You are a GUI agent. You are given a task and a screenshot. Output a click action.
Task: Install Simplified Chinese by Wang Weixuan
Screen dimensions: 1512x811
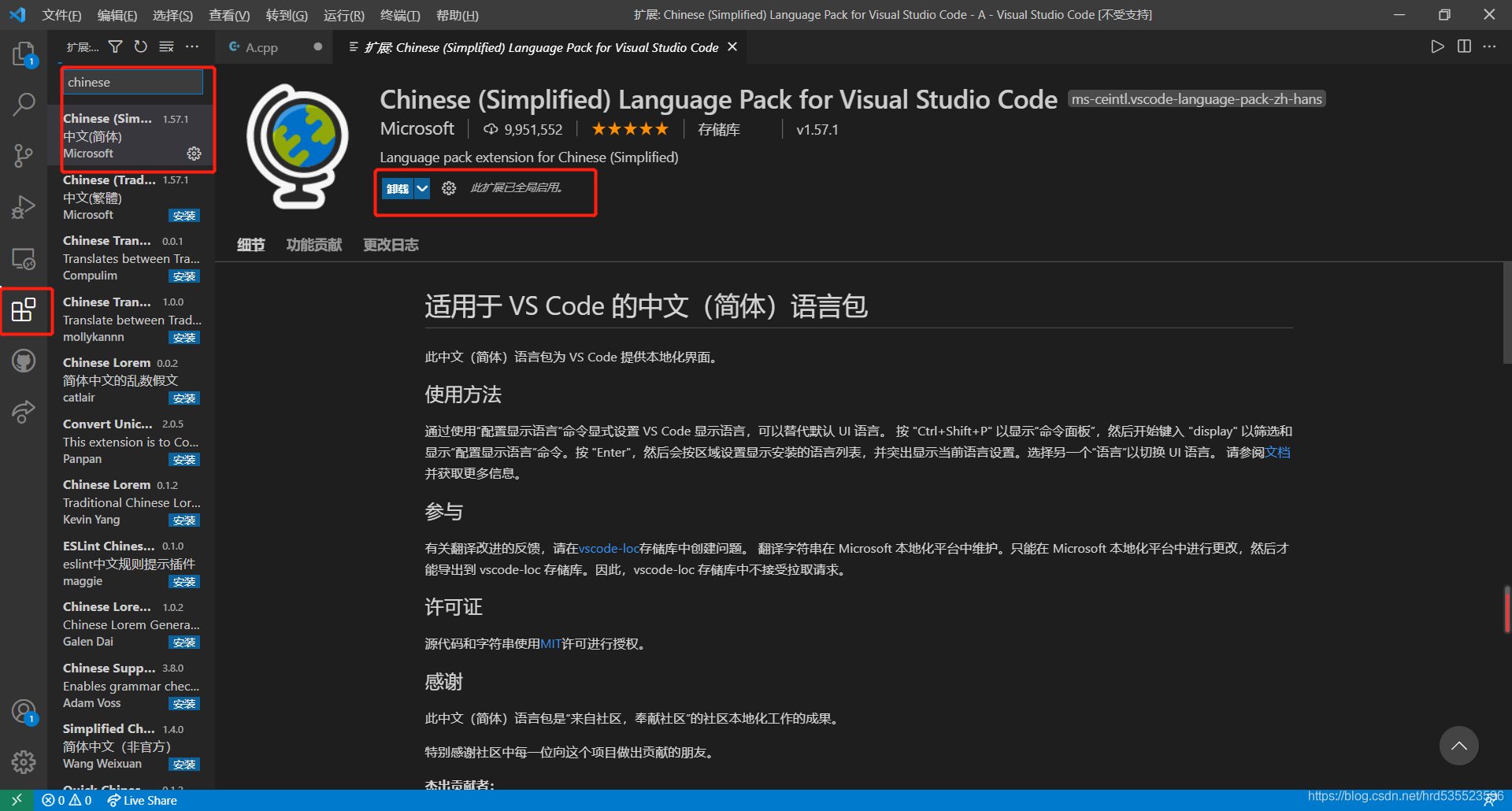[x=184, y=765]
